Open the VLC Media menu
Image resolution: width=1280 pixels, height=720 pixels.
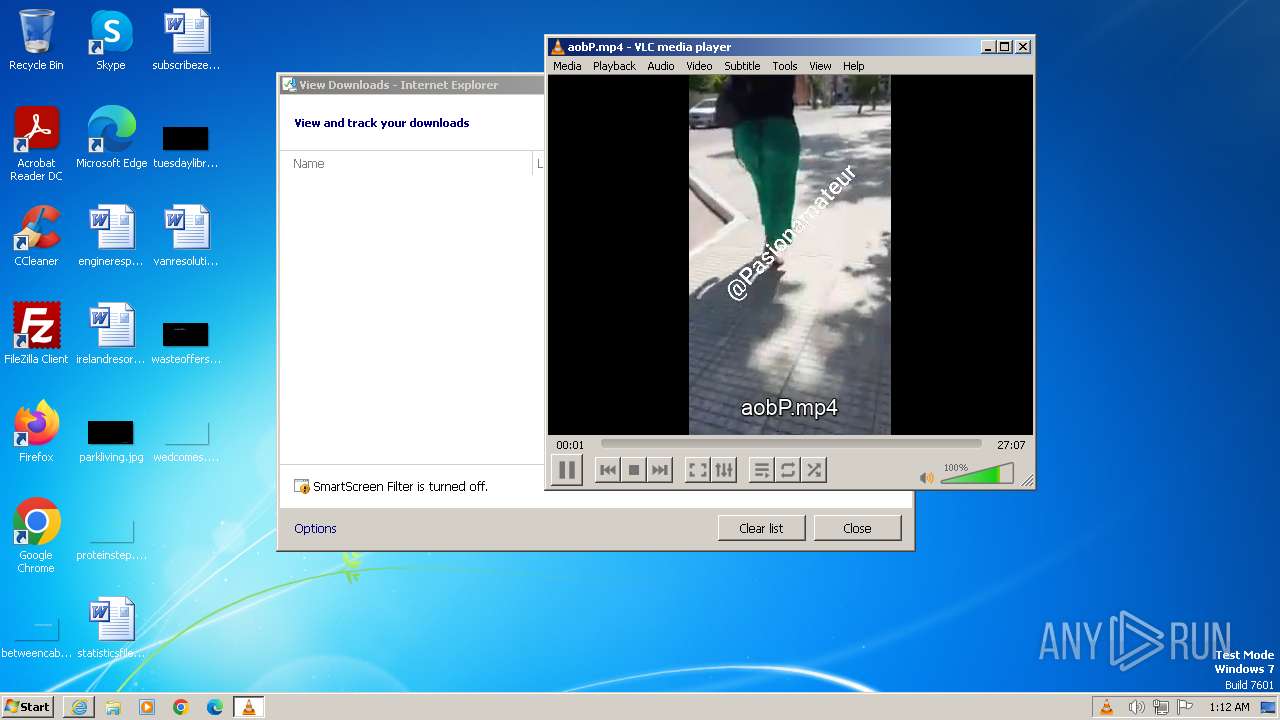(x=567, y=66)
